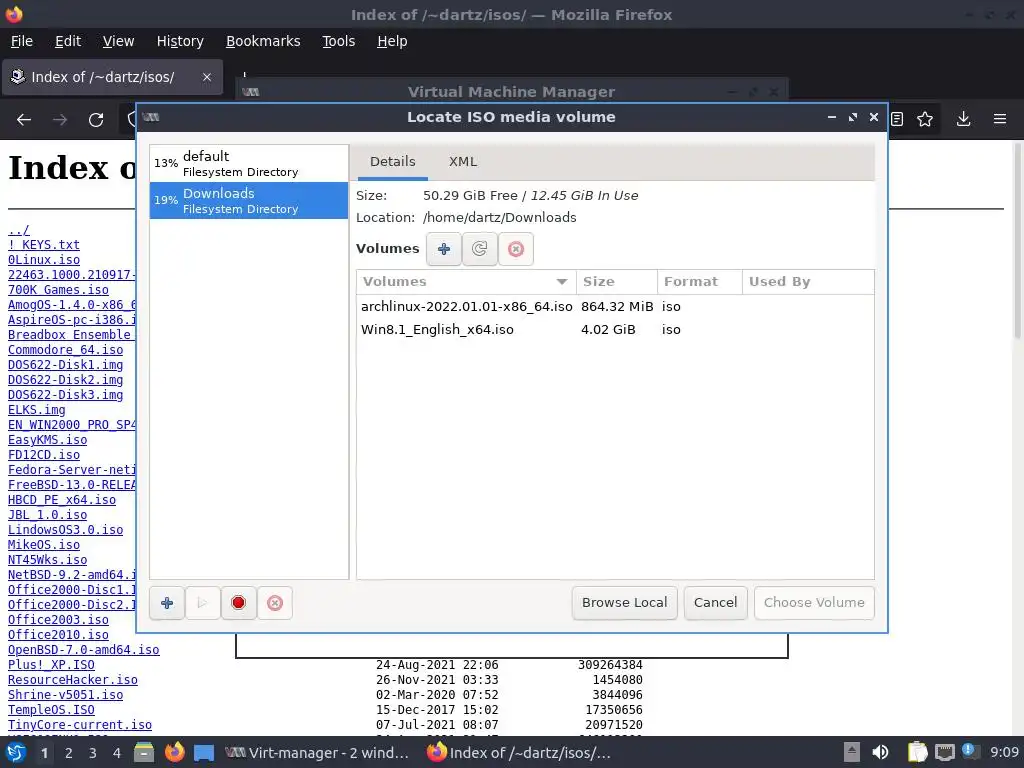Image resolution: width=1024 pixels, height=768 pixels.
Task: Open the LXQt start menu icon
Action: point(16,752)
